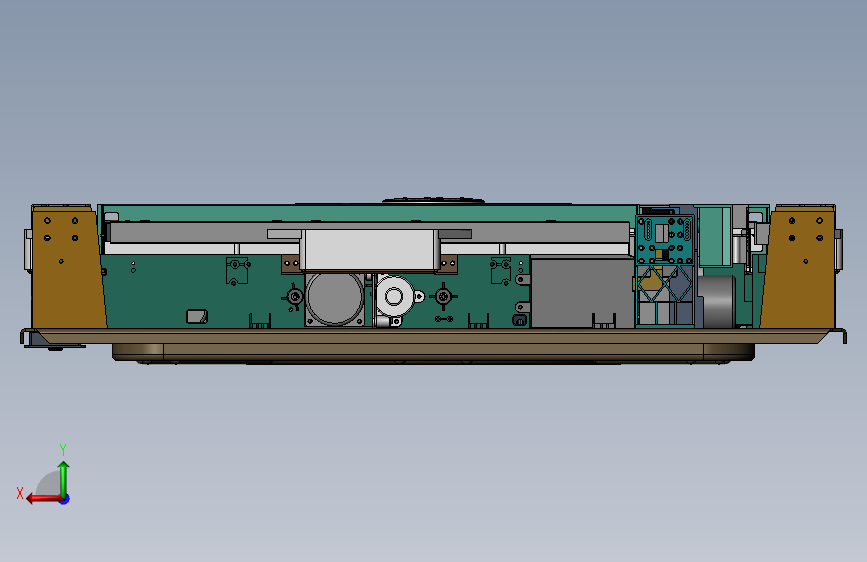The width and height of the screenshot is (867, 562).
Task: Select the white circular pulley part
Action: click(395, 296)
